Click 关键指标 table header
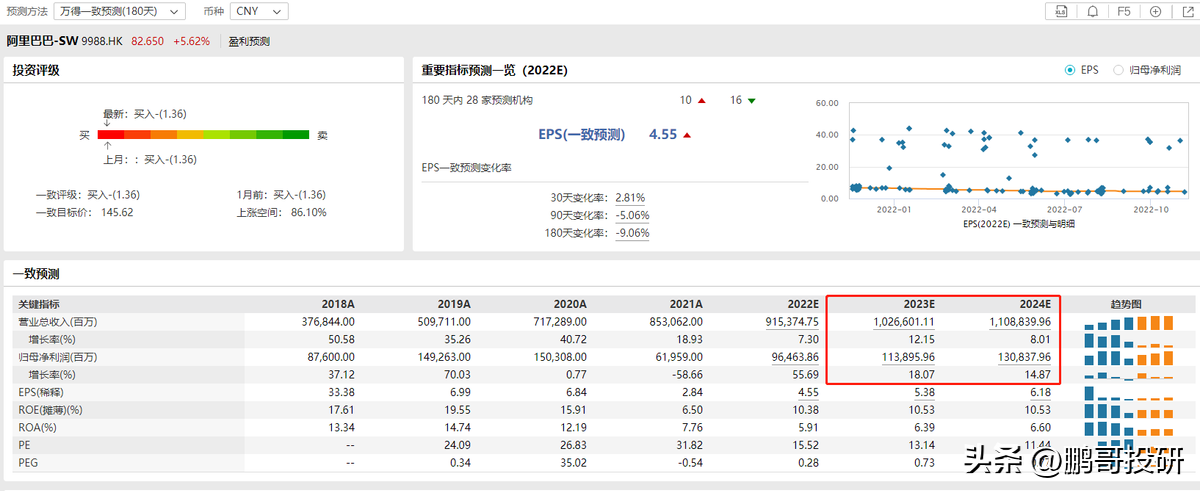The height and width of the screenshot is (491, 1200). coord(39,304)
